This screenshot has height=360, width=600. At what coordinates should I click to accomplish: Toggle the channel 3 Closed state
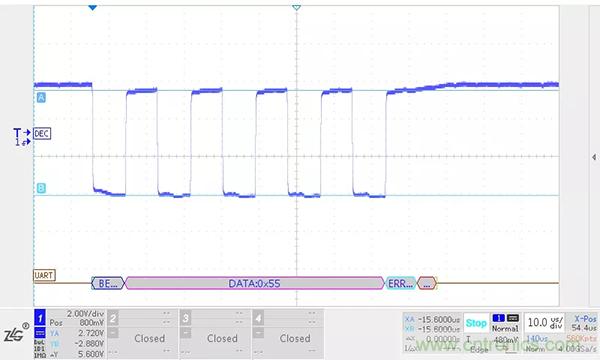coord(222,338)
